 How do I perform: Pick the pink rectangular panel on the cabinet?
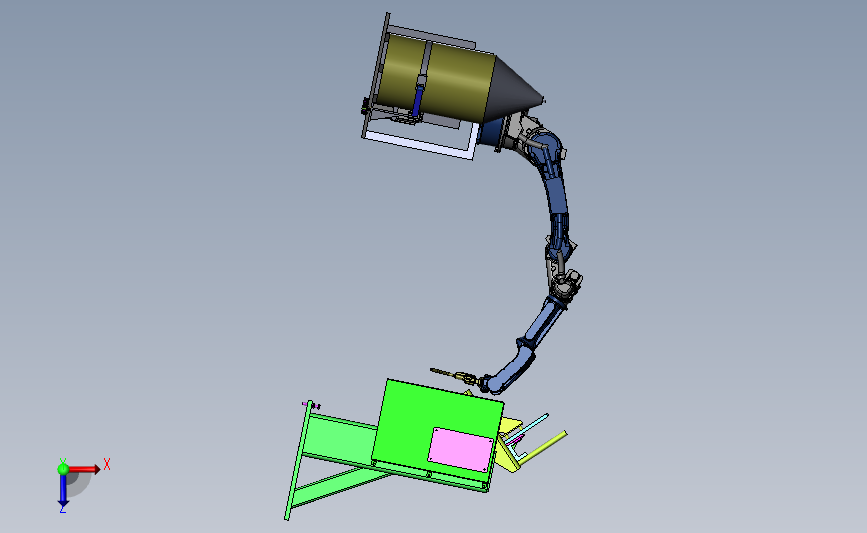coord(461,450)
